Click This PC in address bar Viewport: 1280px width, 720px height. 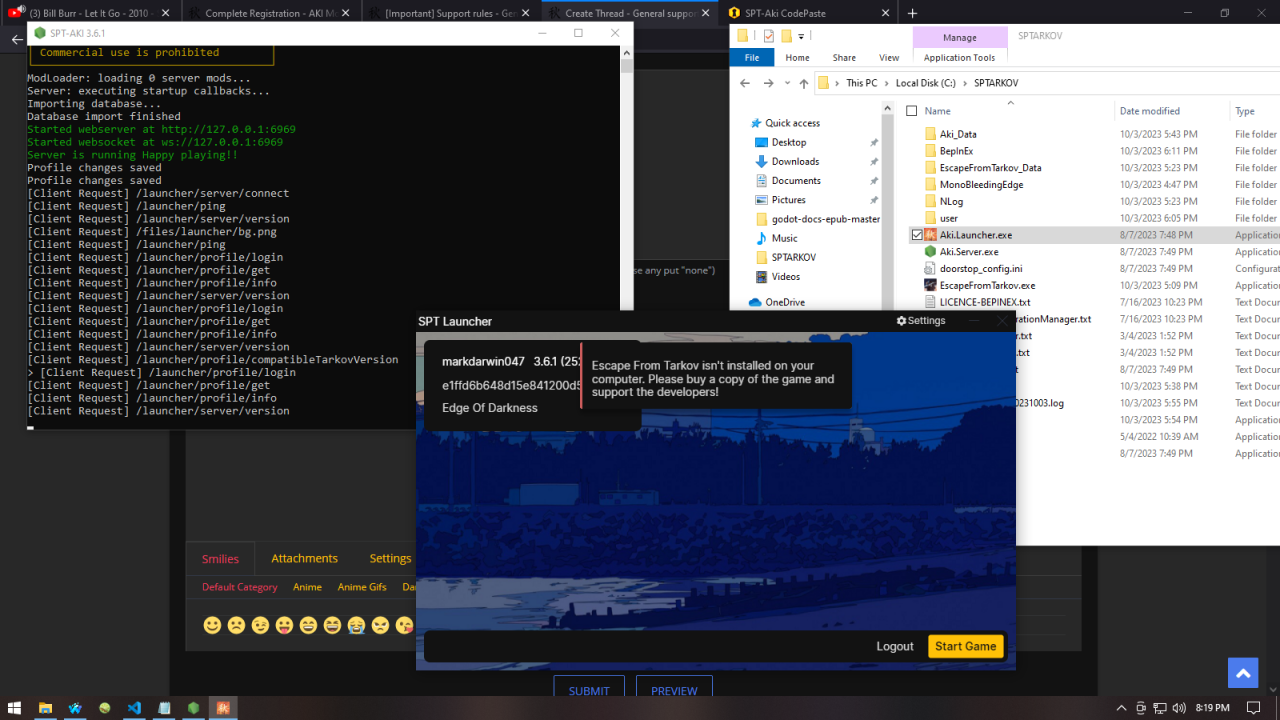click(x=861, y=83)
